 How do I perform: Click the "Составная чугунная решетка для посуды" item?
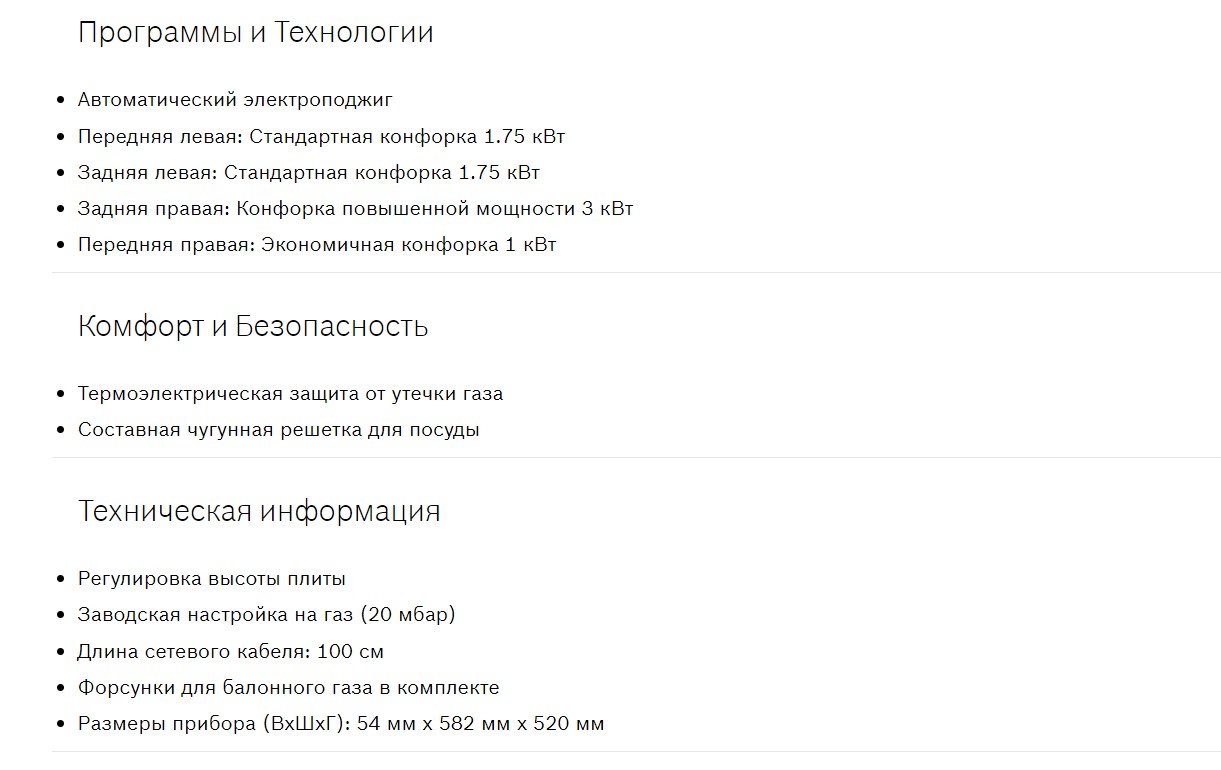278,430
